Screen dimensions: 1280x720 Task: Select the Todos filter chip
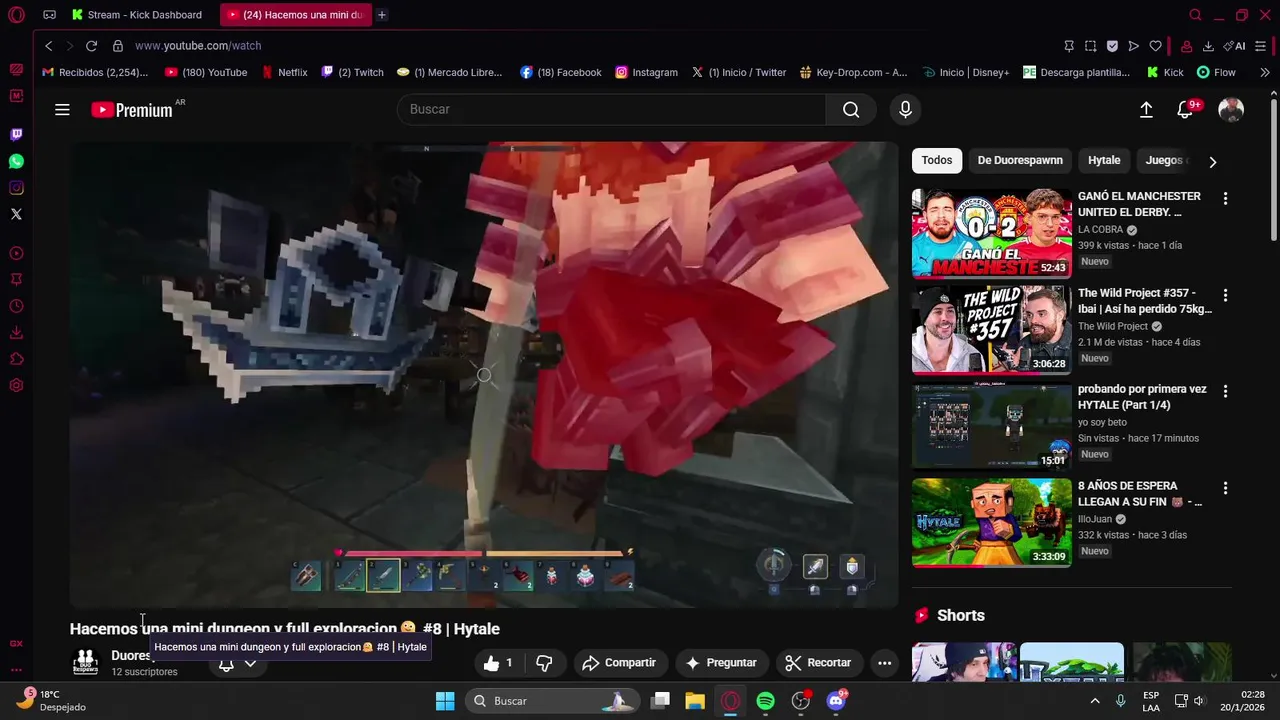coord(937,161)
